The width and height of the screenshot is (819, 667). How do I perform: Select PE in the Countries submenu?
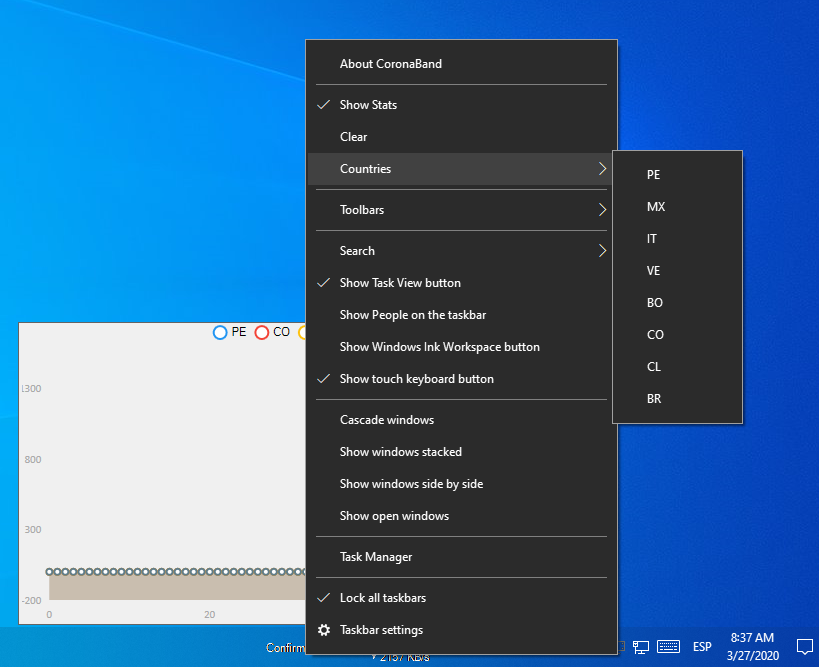[677, 175]
